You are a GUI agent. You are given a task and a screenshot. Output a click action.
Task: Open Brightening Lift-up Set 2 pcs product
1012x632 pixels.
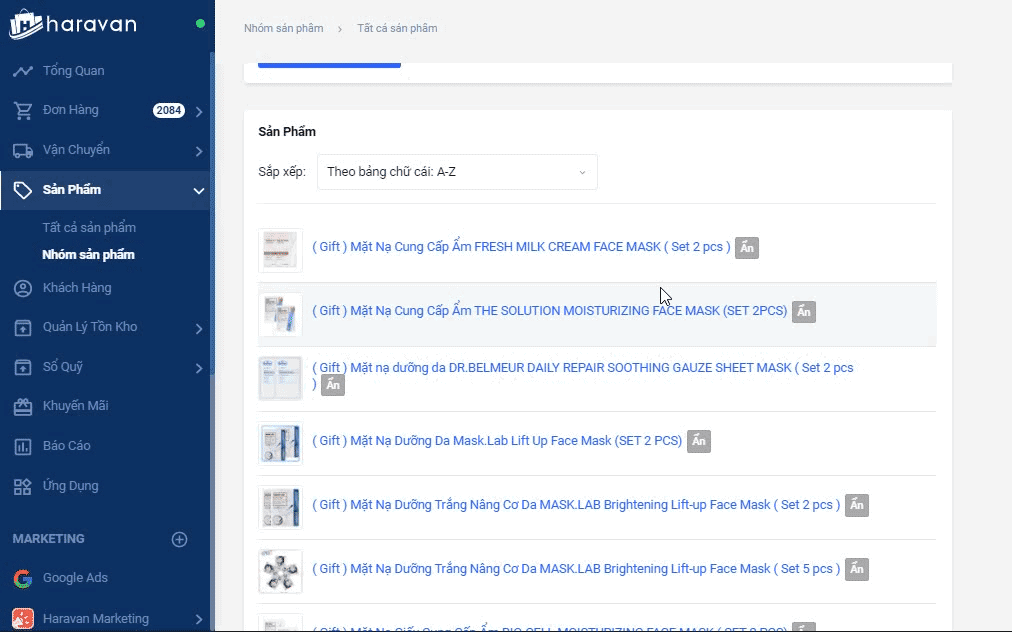point(576,505)
